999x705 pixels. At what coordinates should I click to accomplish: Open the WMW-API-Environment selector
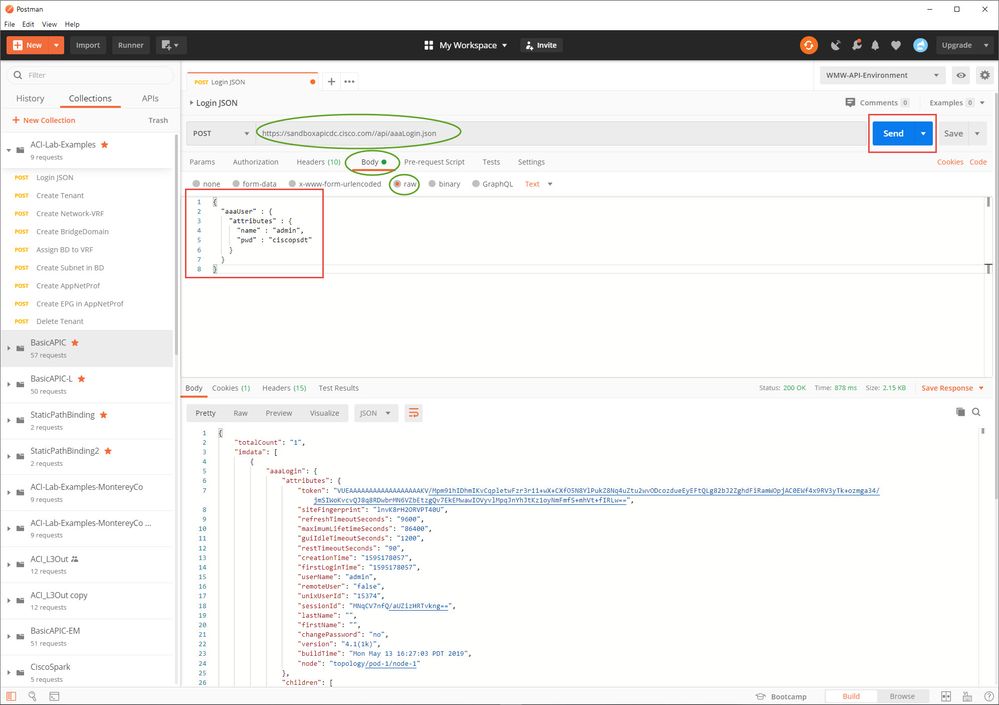882,75
